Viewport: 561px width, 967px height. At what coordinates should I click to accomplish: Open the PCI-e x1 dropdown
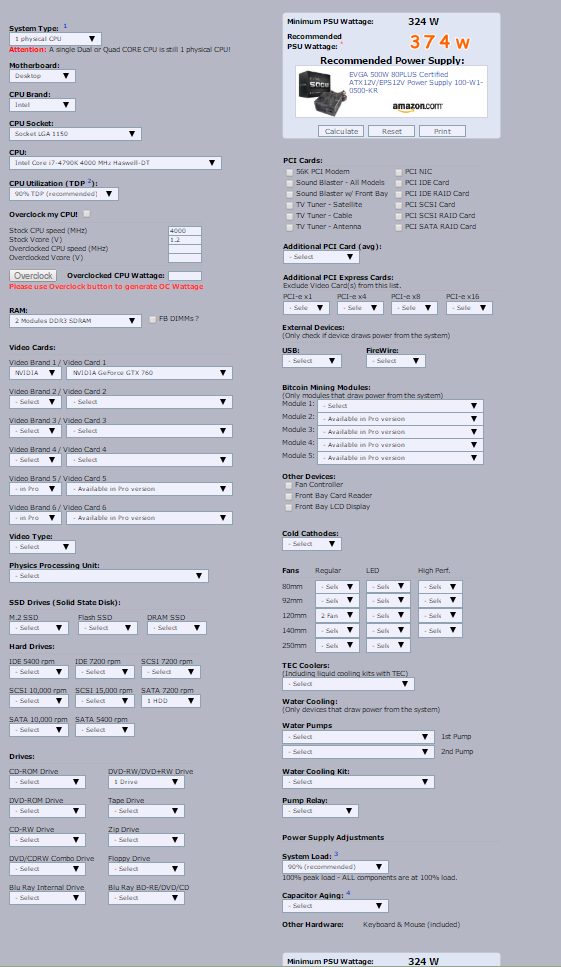click(306, 307)
